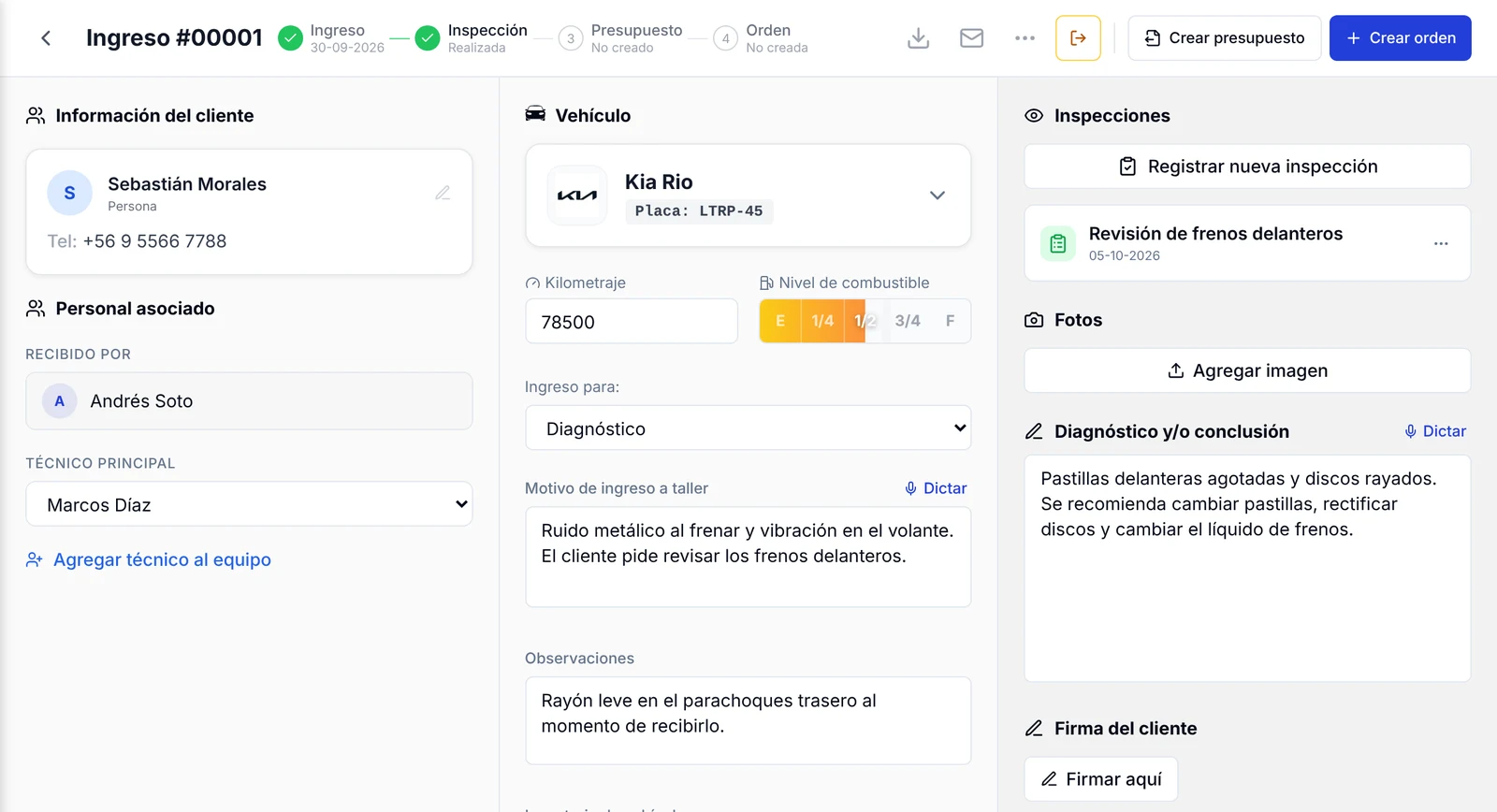Click the yellow exit/checkout icon button

1078,38
